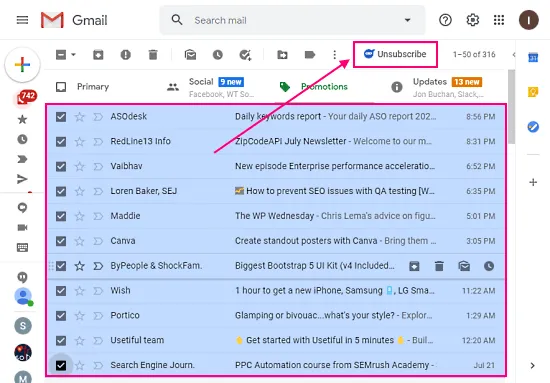
Task: Open the keyboard icon in sidebar
Action: (x=22, y=248)
